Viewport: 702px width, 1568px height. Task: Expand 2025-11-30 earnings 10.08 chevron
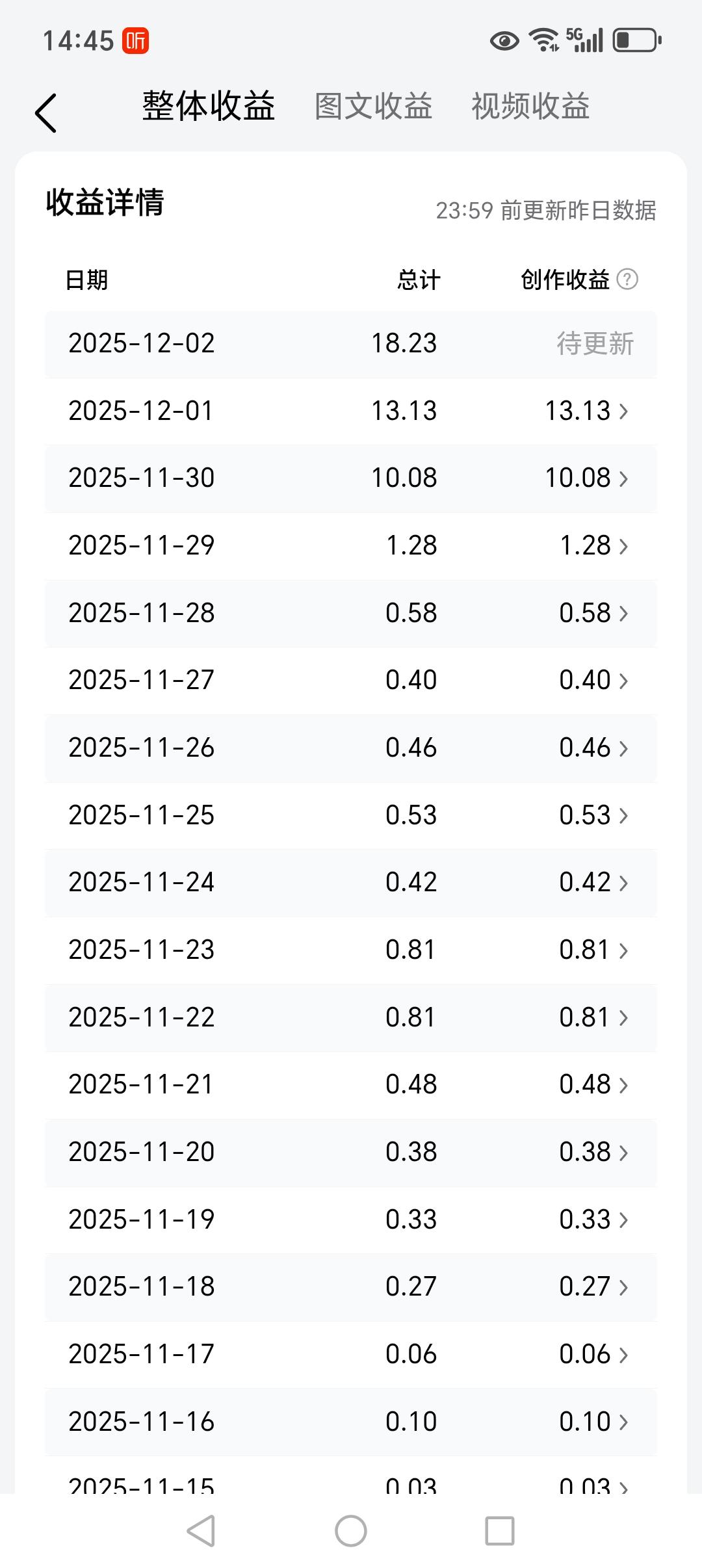623,478
